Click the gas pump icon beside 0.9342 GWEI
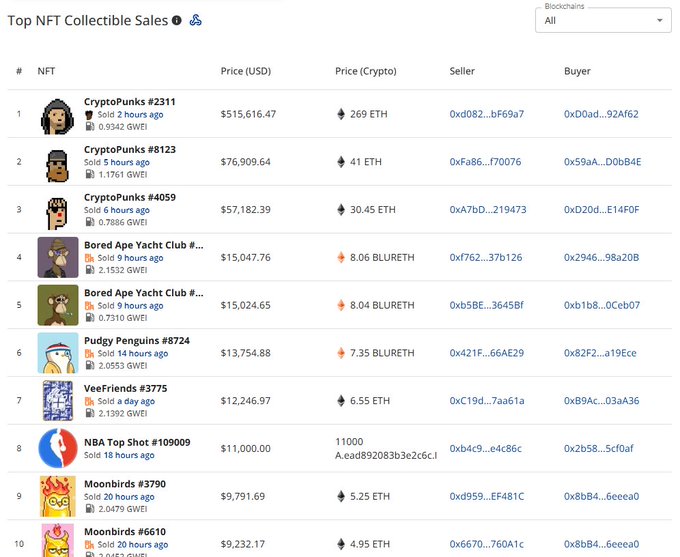Screen dimensions: 680x557 tap(90, 127)
